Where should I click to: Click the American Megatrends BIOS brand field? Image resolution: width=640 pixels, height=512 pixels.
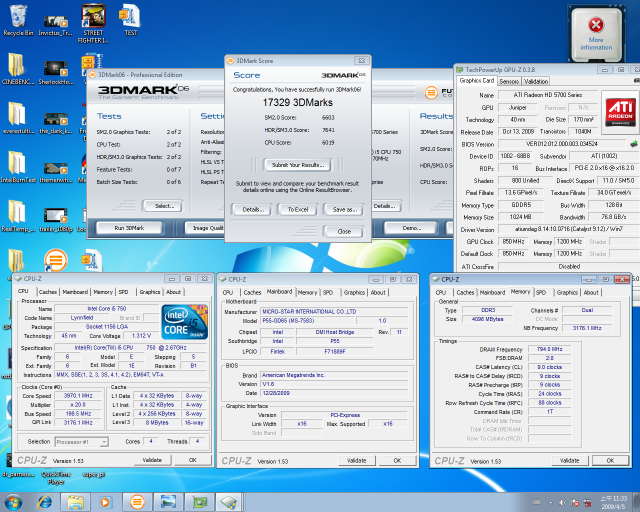(334, 375)
